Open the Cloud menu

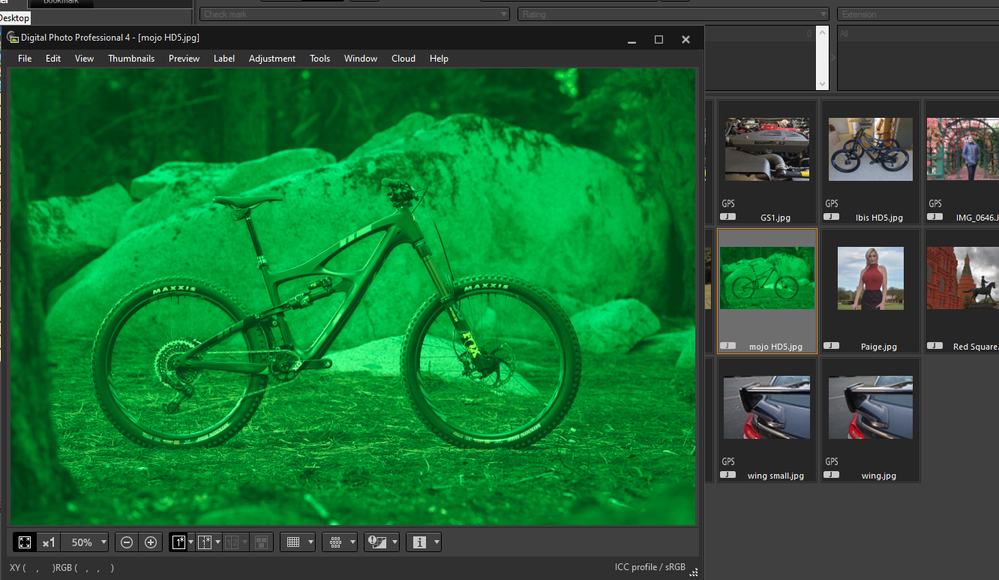click(403, 59)
